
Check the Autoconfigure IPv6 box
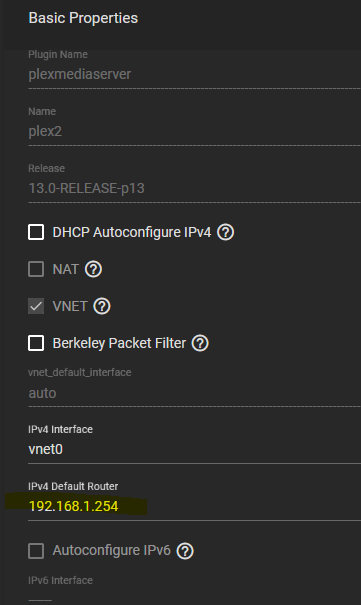[x=36, y=551]
